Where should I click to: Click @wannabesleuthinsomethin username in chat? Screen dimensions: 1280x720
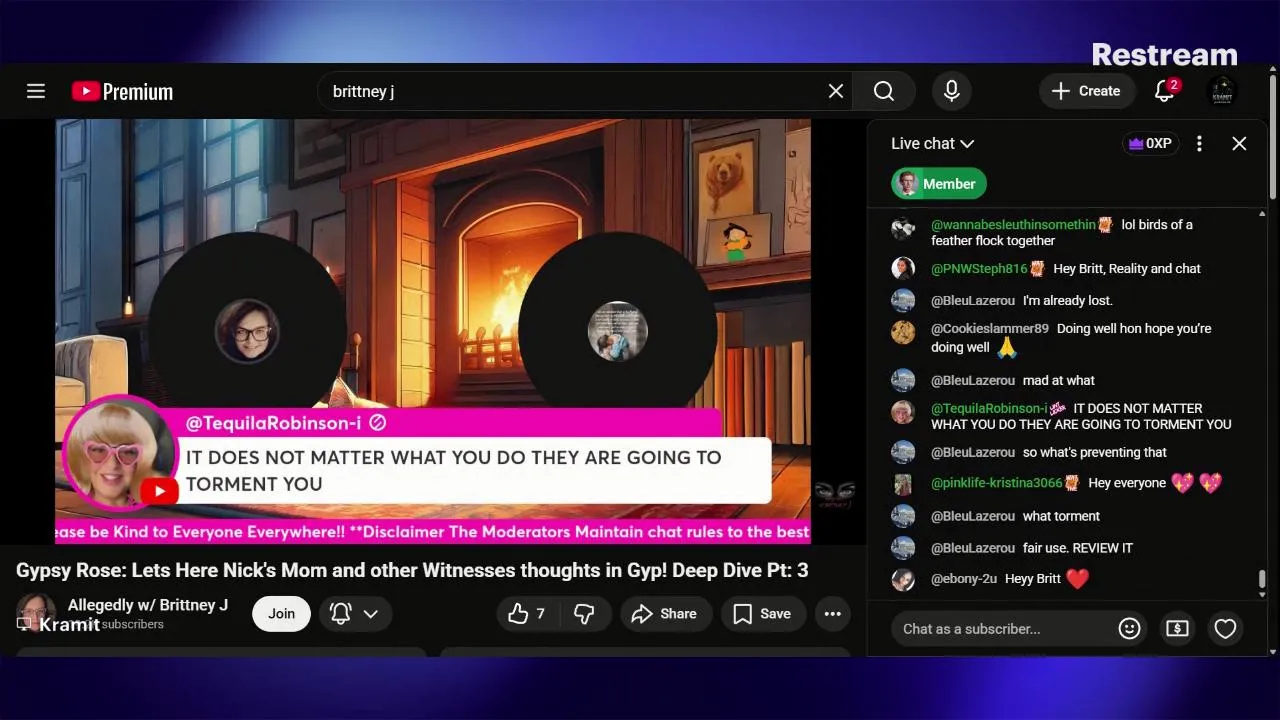tap(1013, 225)
